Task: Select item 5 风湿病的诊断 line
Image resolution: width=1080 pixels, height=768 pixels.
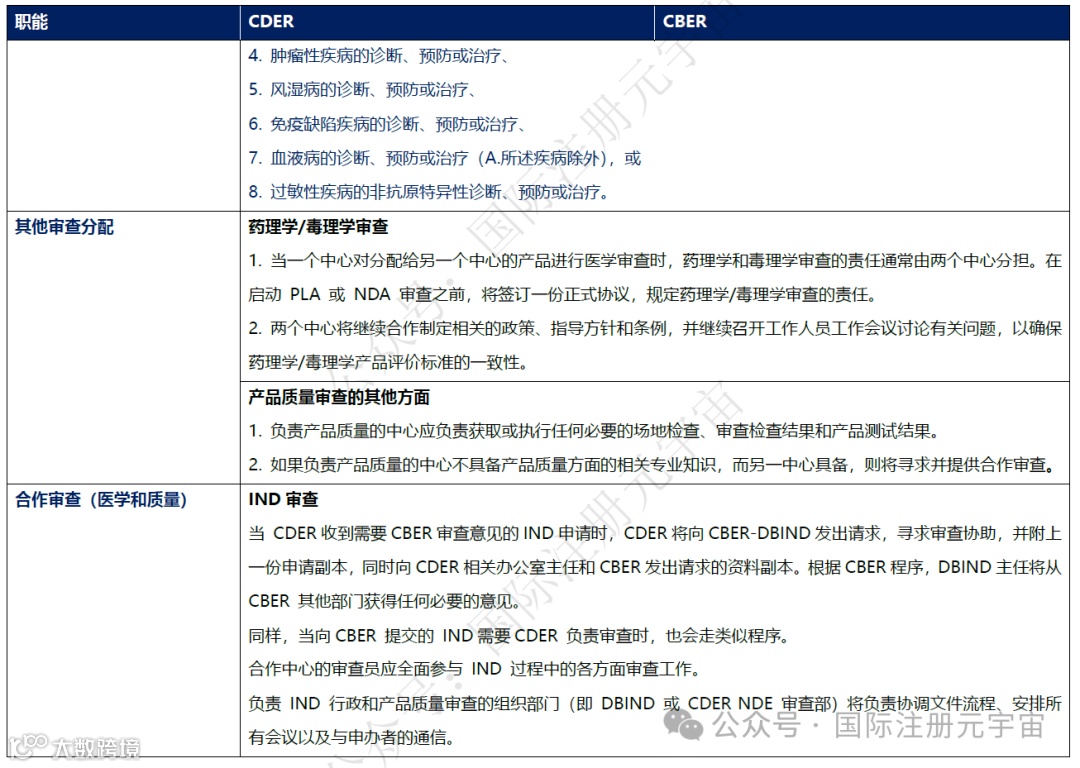Action: (362, 90)
